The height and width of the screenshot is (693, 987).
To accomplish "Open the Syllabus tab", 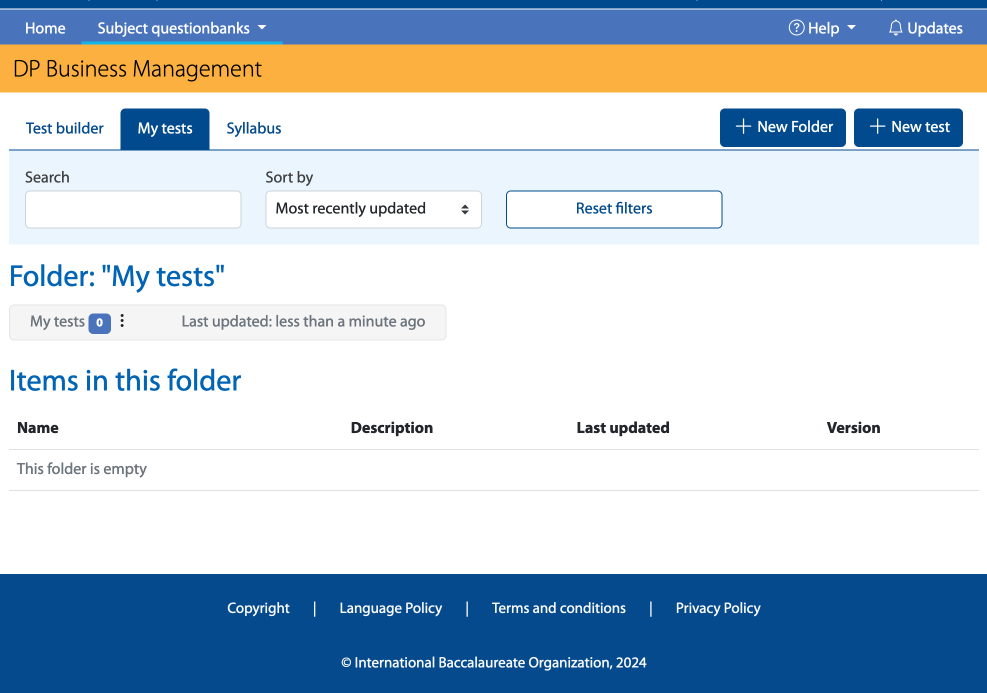I will tap(254, 128).
